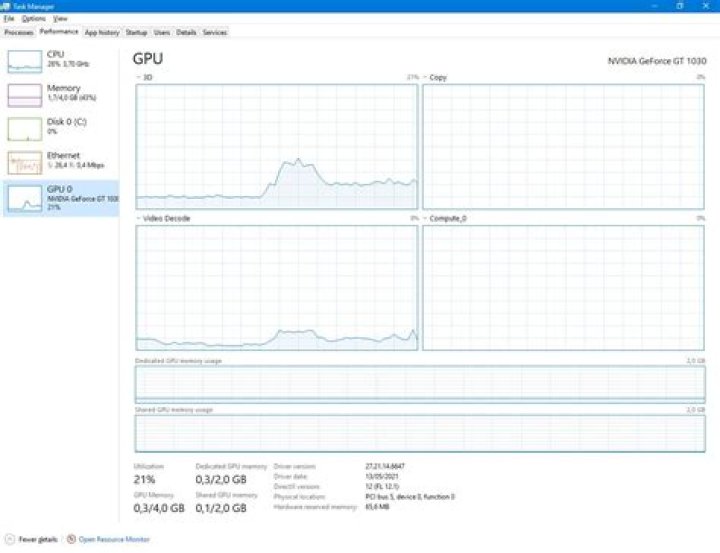
Task: Click the Ethernet mini graph thumbnail
Action: point(25,163)
